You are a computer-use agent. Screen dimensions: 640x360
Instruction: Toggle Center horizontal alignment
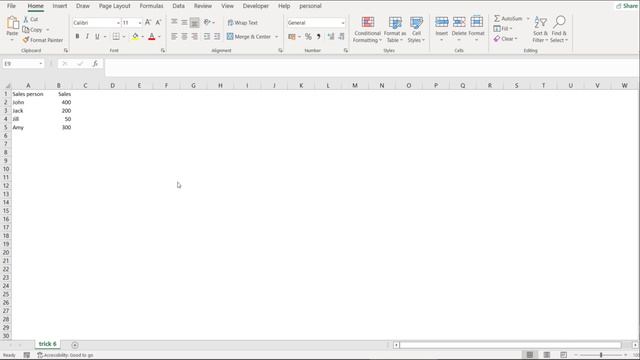tap(184, 37)
